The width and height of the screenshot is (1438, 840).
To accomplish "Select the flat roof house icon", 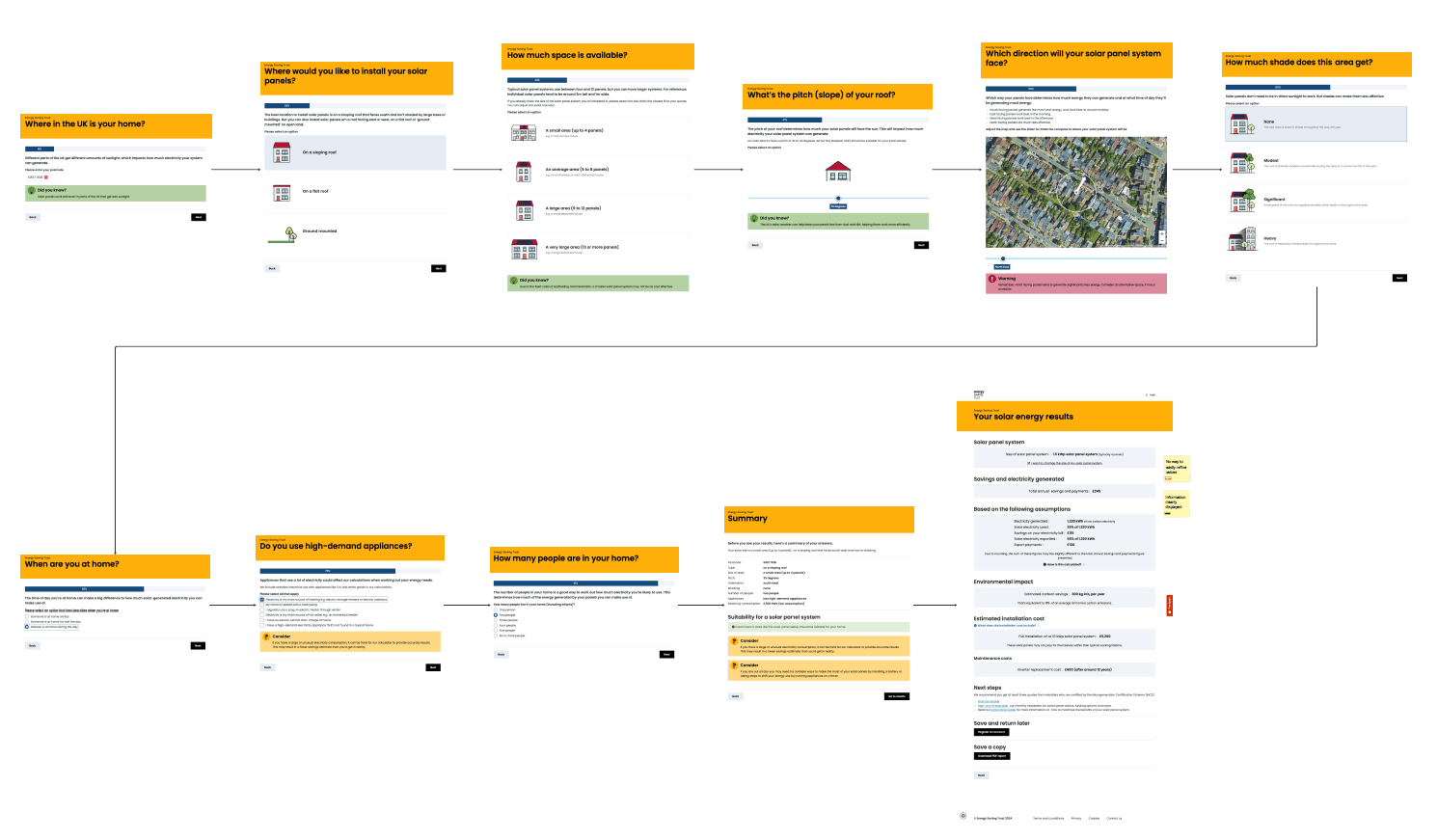I will tap(282, 192).
